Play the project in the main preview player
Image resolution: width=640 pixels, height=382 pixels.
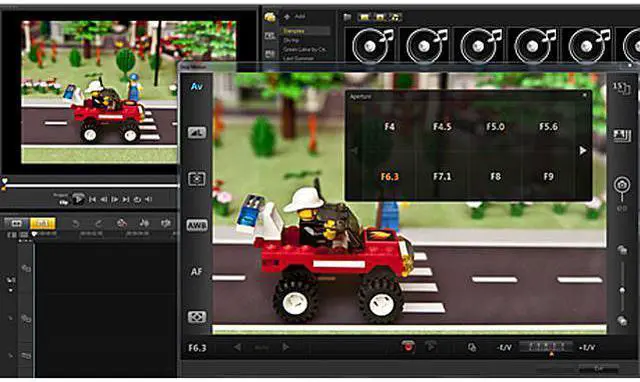point(78,199)
